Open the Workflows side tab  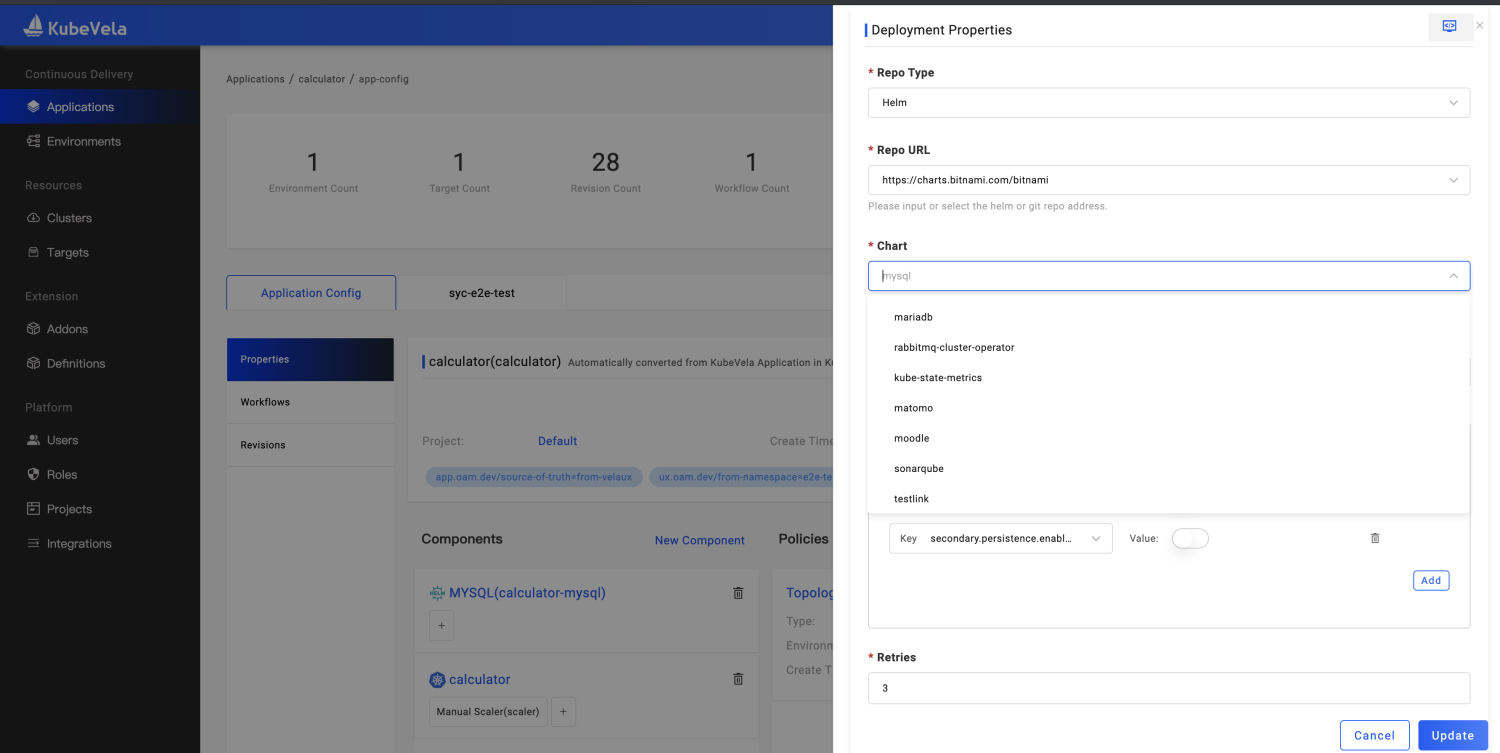pyautogui.click(x=265, y=402)
